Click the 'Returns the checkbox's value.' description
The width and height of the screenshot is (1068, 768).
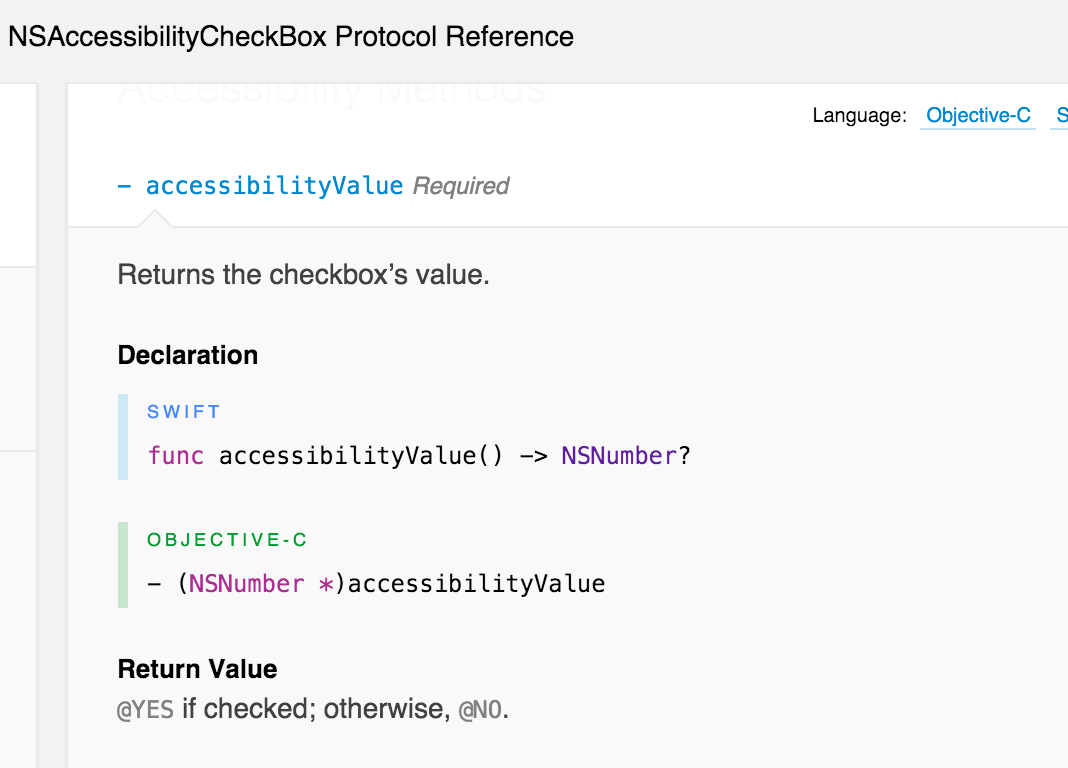[303, 274]
